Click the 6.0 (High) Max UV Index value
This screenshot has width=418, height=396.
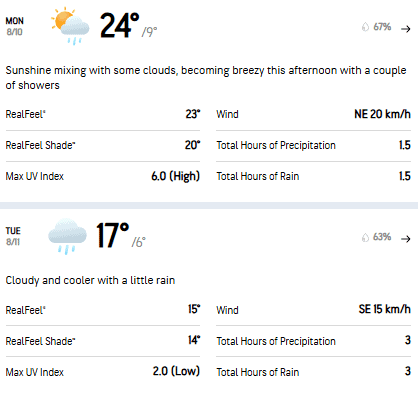(176, 176)
